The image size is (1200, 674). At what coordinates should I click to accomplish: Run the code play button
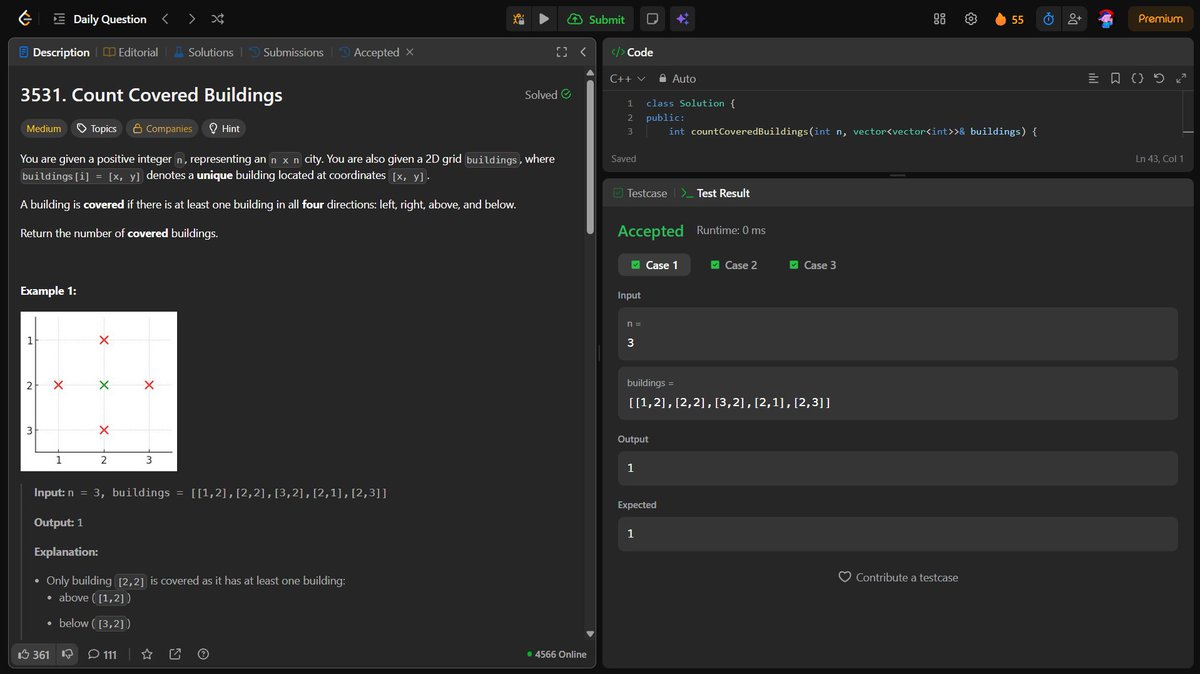pos(544,19)
